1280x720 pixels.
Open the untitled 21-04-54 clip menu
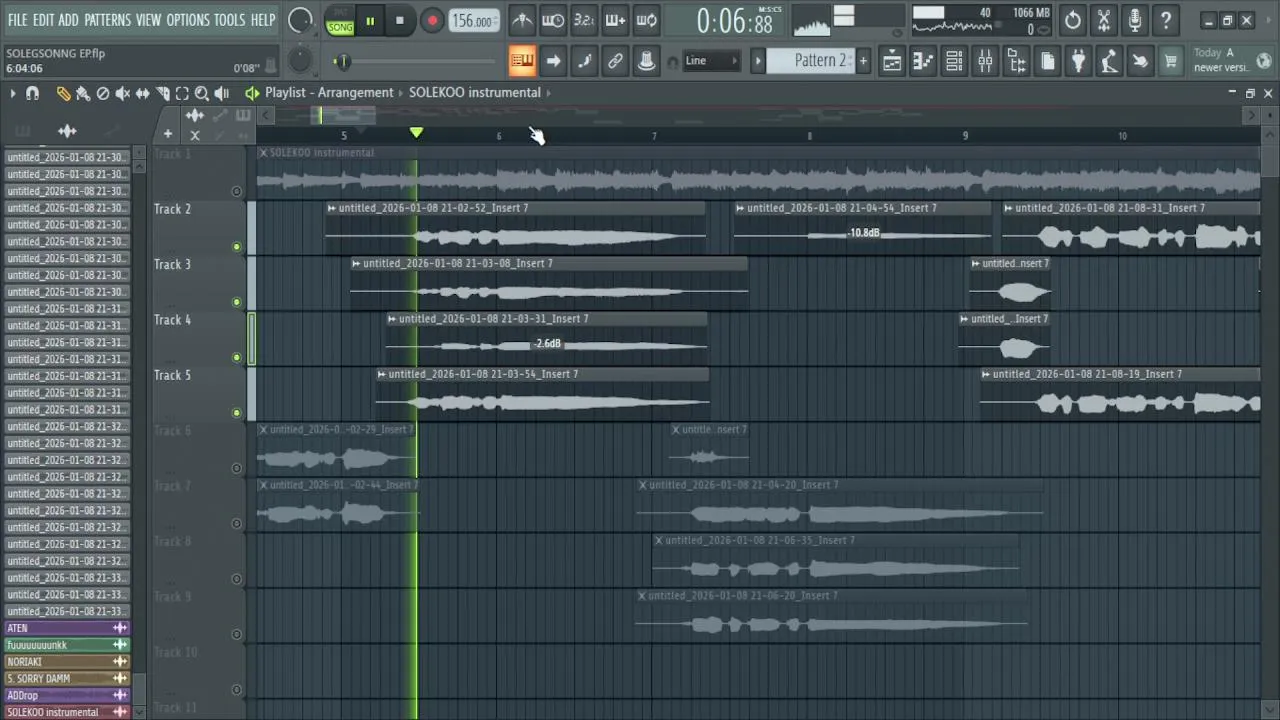(x=740, y=208)
